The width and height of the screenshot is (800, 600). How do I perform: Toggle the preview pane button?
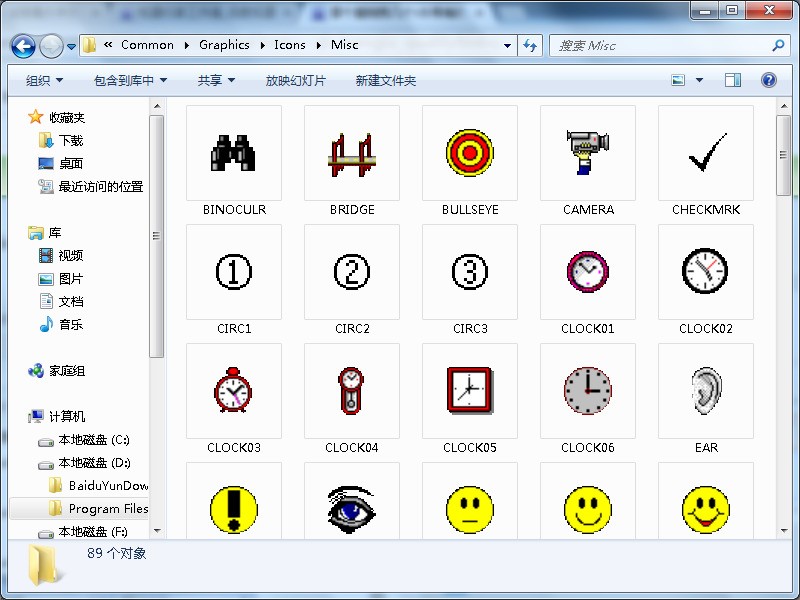click(733, 80)
